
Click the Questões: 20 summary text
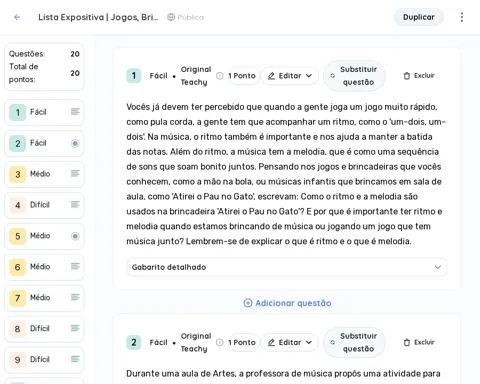tap(44, 54)
